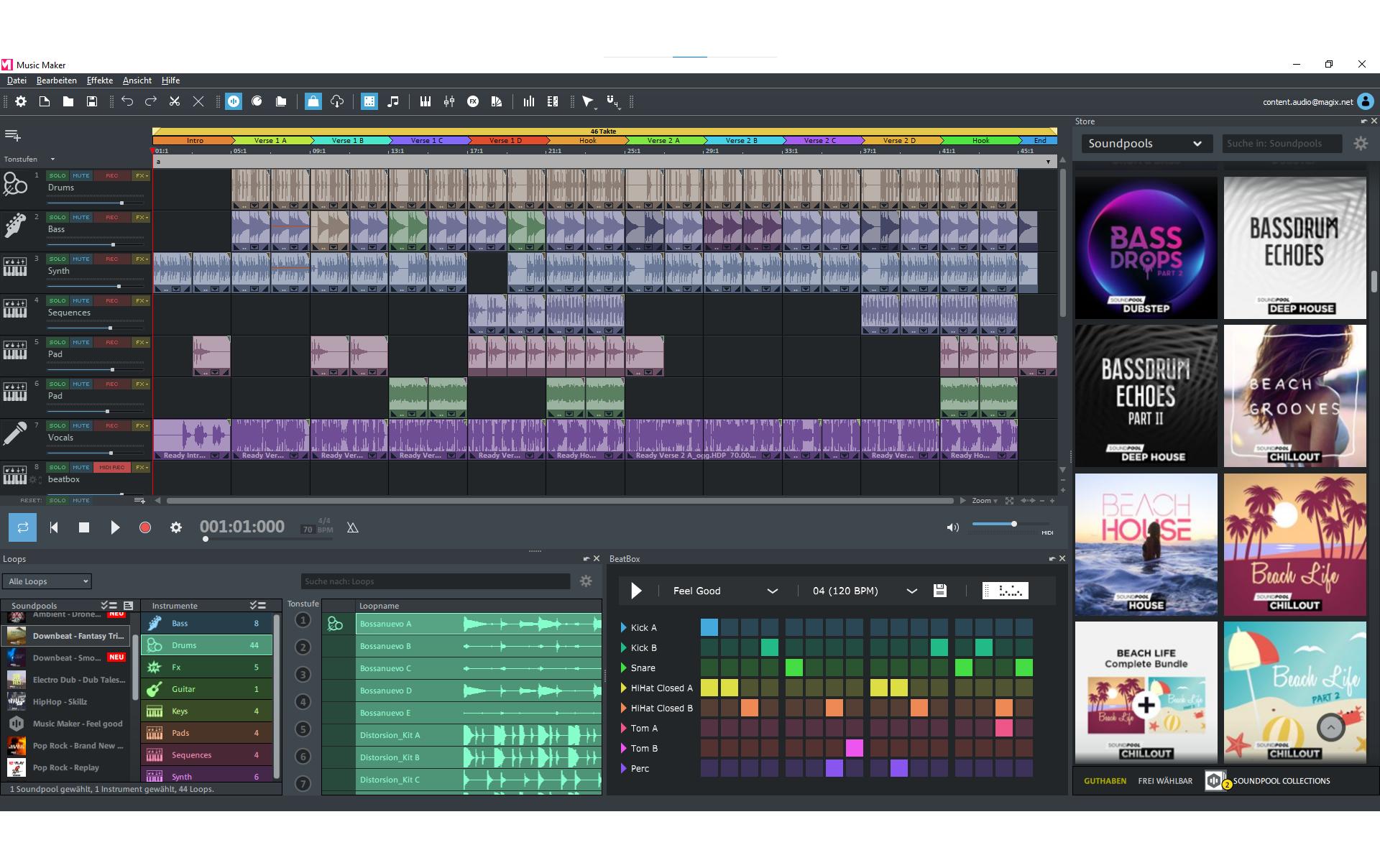Open the Ansicht menu

[137, 80]
